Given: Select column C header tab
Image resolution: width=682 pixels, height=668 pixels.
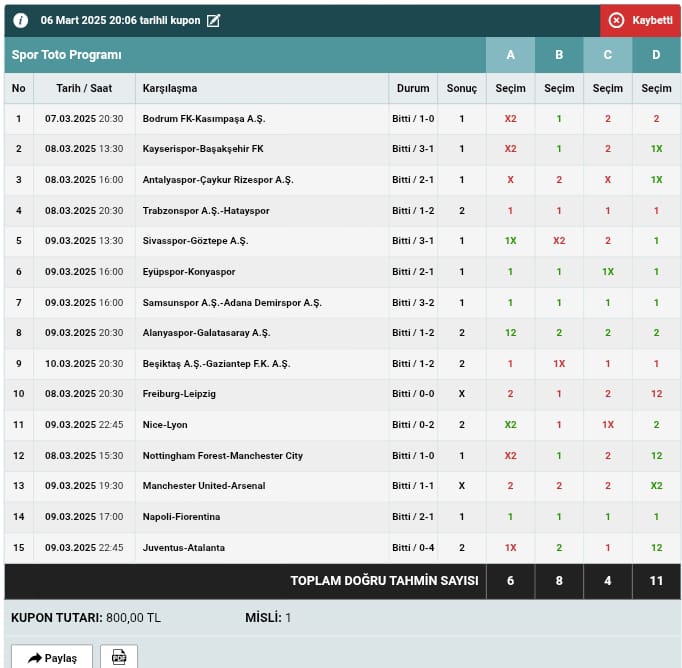Looking at the screenshot, I should [608, 55].
